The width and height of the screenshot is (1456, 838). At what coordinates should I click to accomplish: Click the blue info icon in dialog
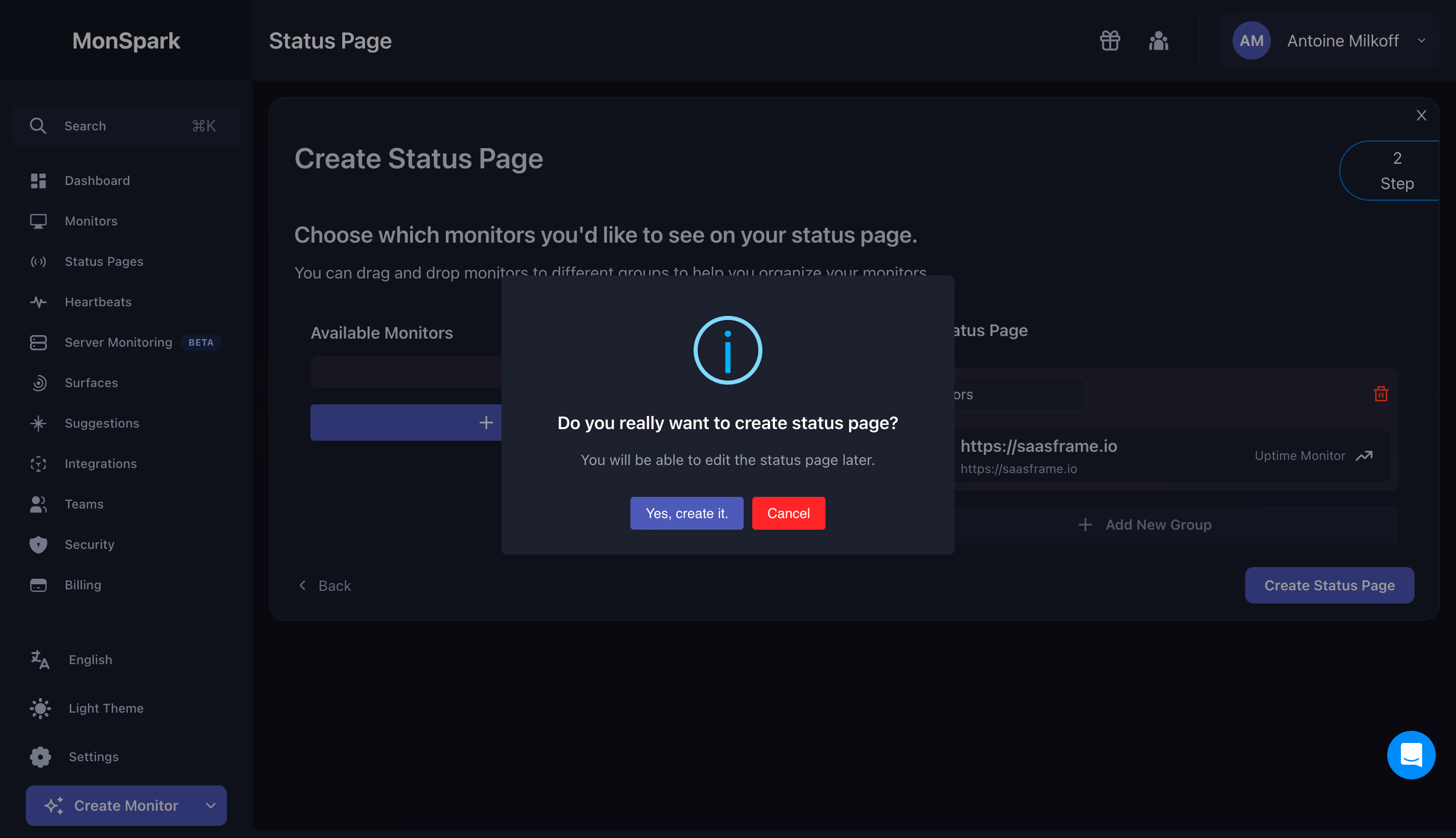[727, 350]
